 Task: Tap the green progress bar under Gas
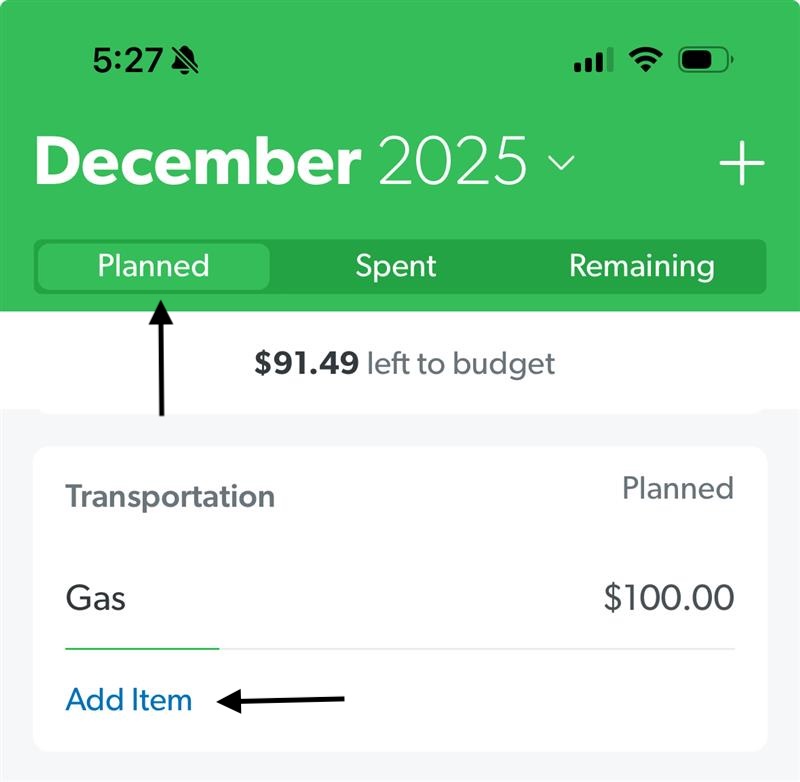(x=142, y=648)
